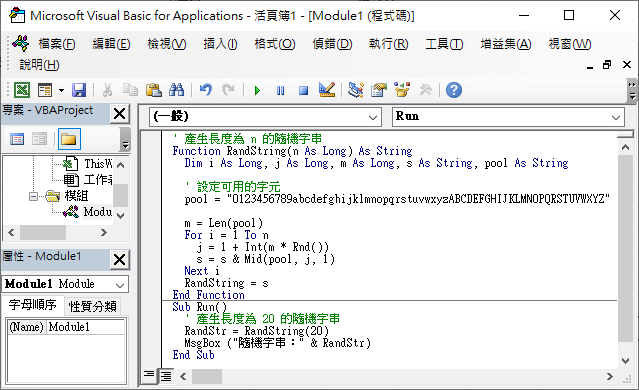Toggle Procedure View button at bottom-left
Screen dimensions: 639x390
149,375
